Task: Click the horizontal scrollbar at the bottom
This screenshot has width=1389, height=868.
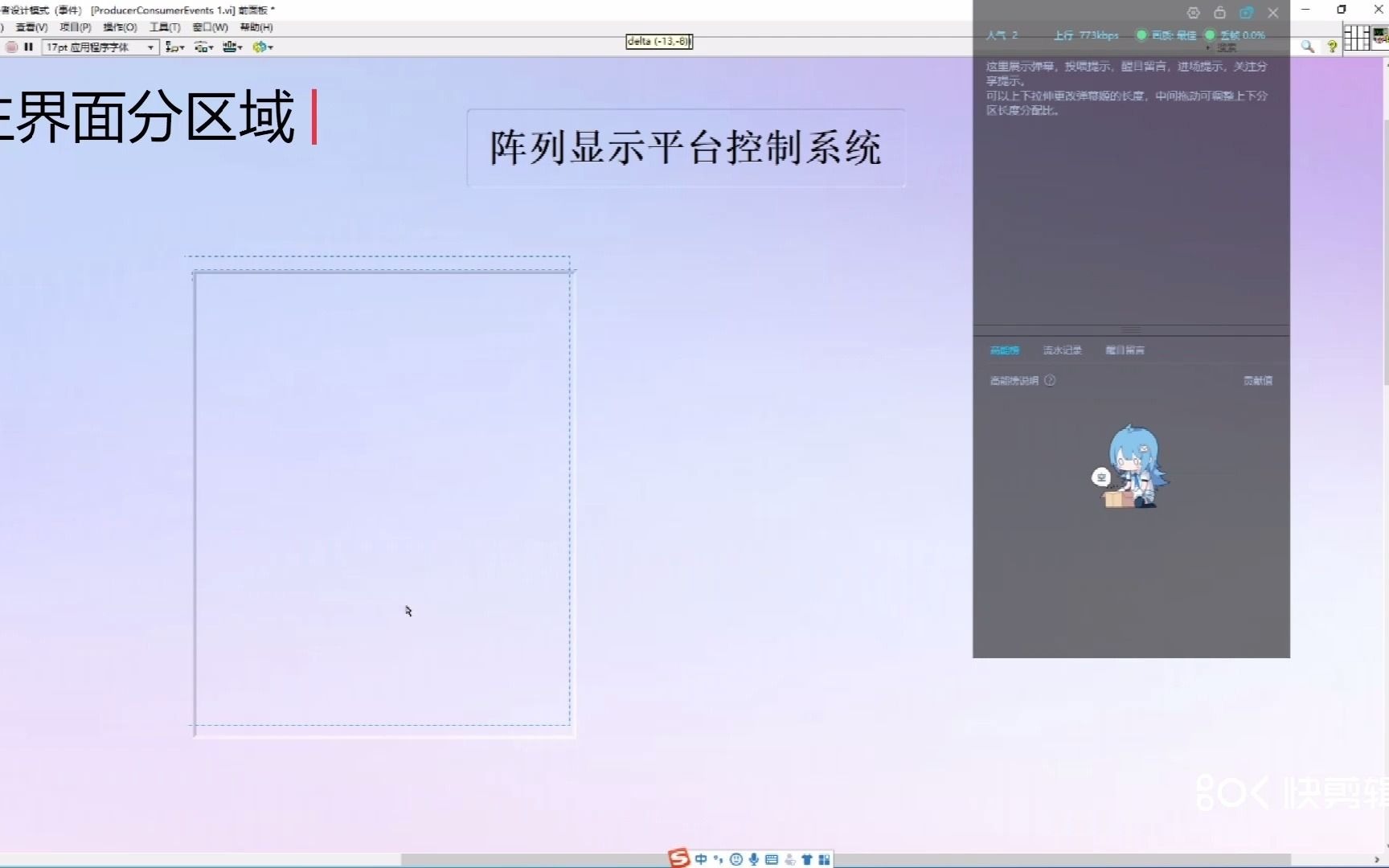Action: point(846,860)
